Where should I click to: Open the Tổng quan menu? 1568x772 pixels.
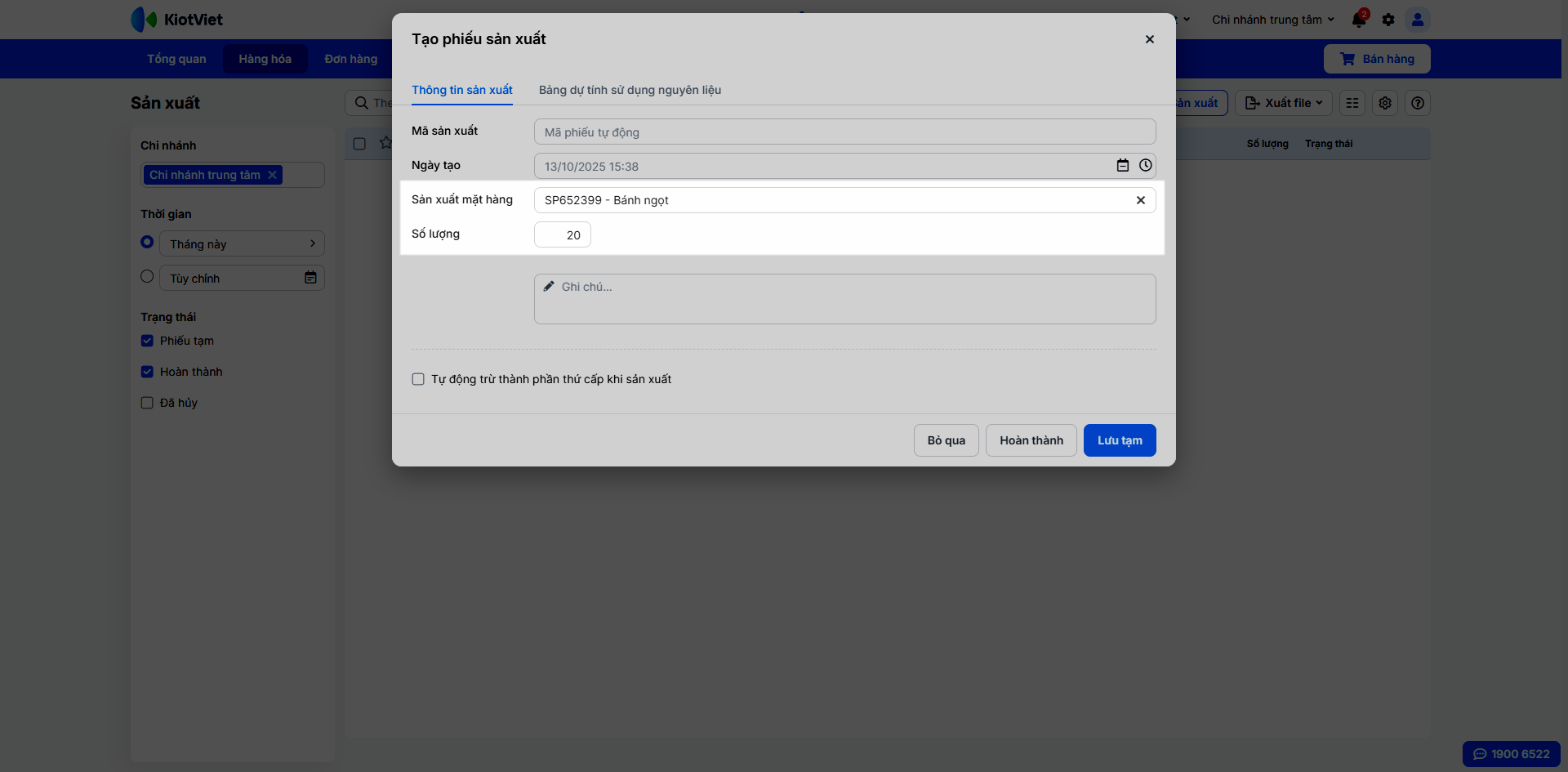(x=176, y=59)
